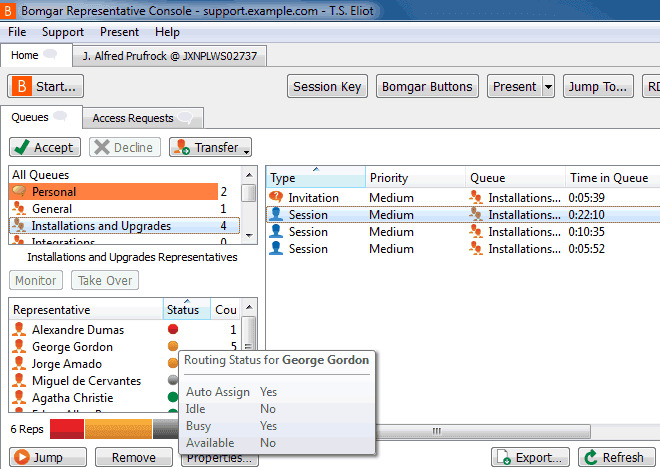Viewport: 660px width, 469px height.
Task: Click the Refresh button
Action: tap(617, 457)
